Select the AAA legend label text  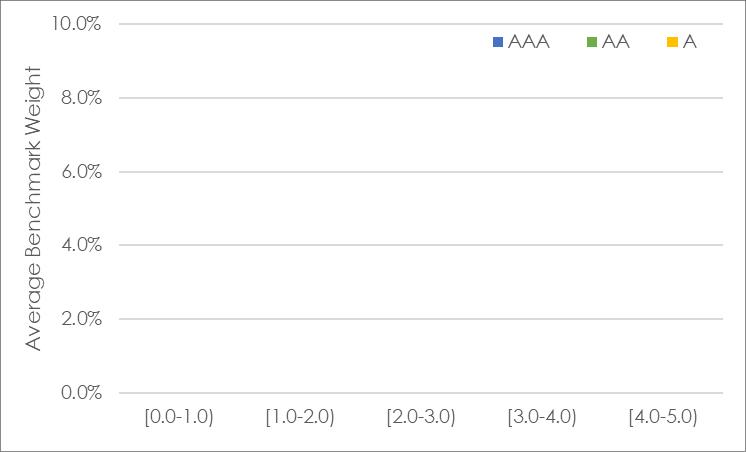[529, 42]
